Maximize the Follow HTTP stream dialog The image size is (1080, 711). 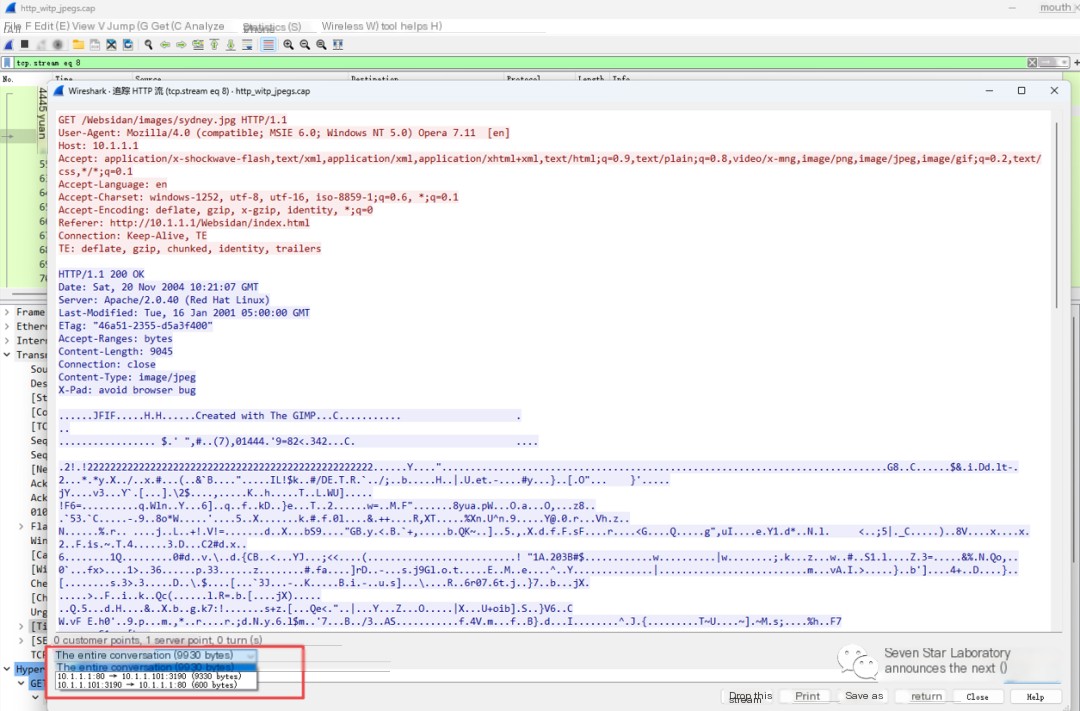click(x=1021, y=91)
